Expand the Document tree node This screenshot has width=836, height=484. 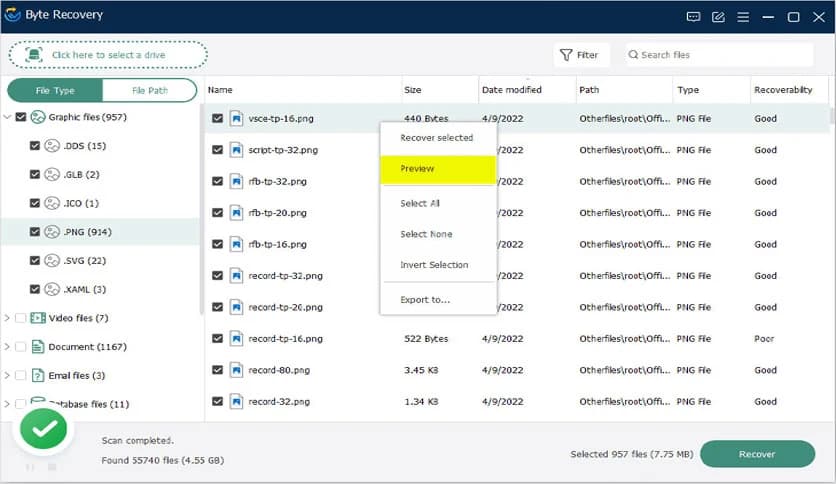(x=7, y=347)
